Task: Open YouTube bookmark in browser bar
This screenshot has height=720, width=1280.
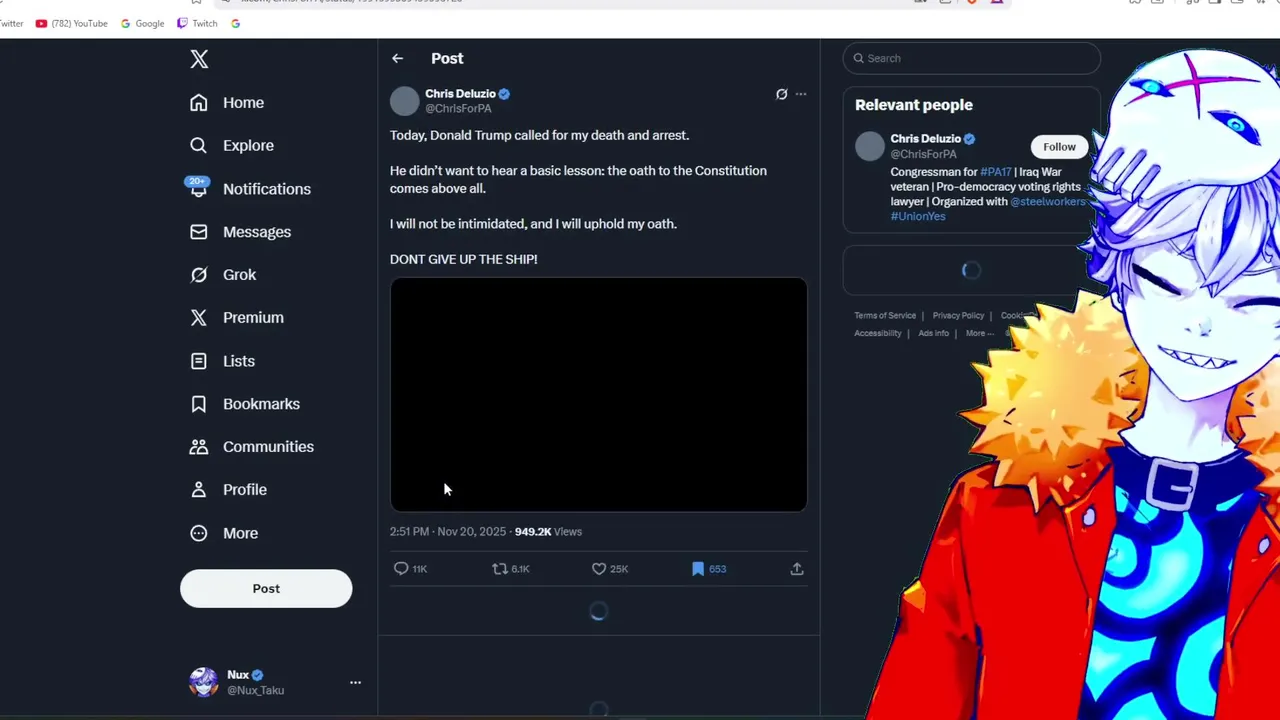Action: pos(71,23)
